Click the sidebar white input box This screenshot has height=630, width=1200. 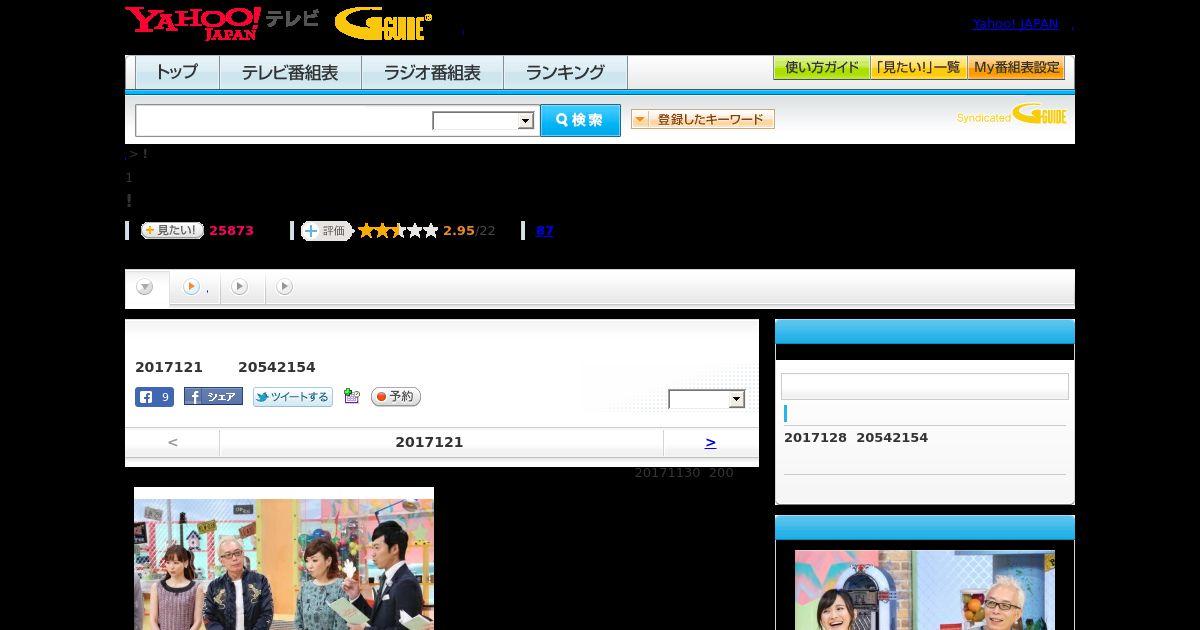click(x=925, y=387)
